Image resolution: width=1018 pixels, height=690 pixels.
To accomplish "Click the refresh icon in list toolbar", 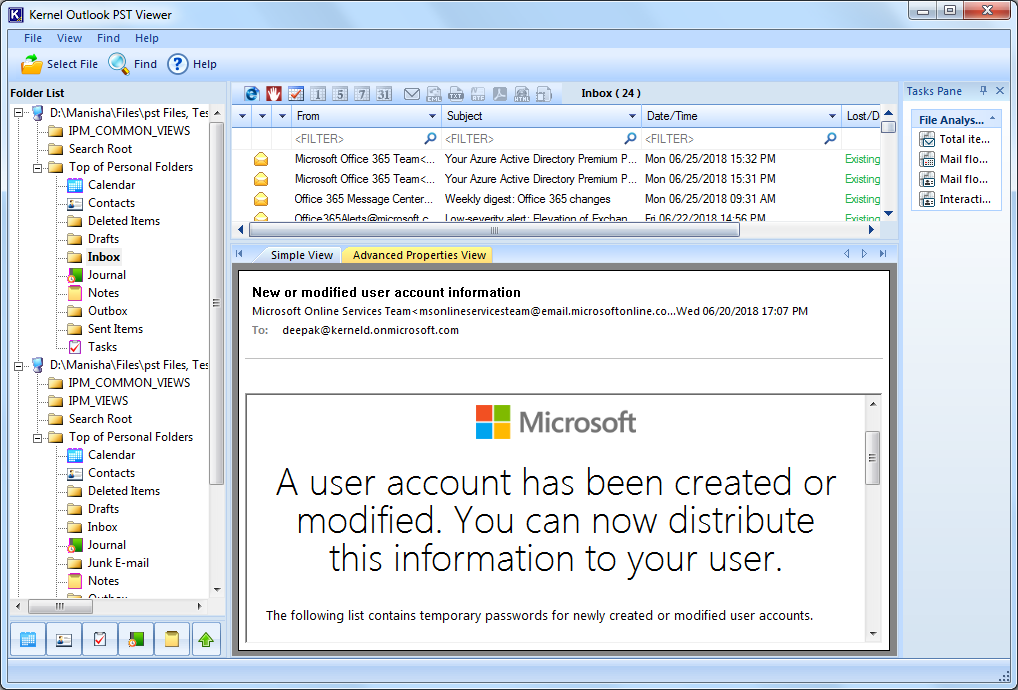I will [x=251, y=94].
